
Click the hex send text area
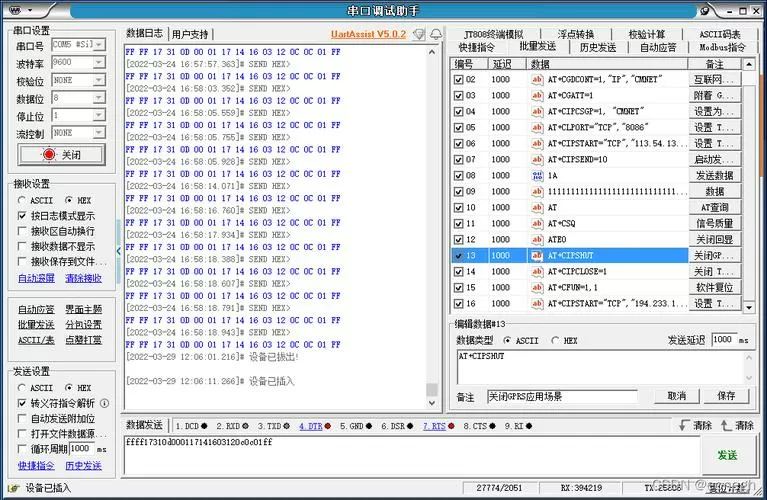click(412, 455)
